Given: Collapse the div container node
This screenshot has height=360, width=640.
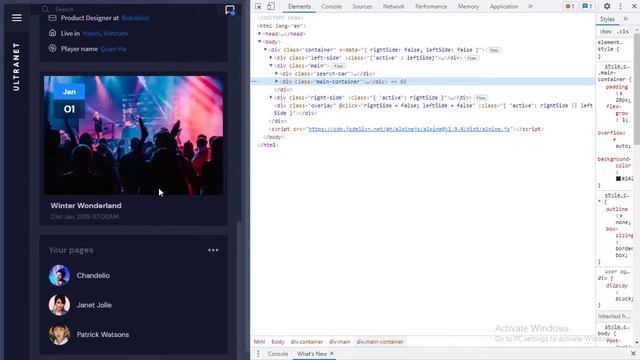Looking at the screenshot, I should pos(265,50).
